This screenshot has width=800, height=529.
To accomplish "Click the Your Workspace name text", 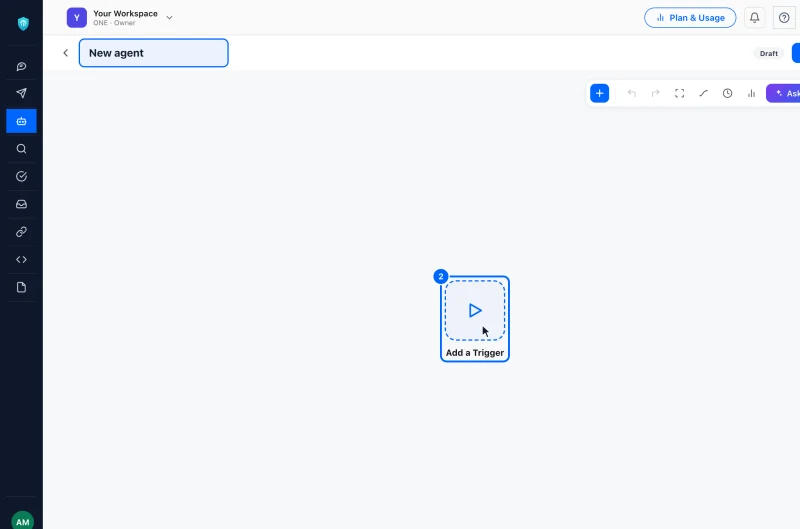I will coord(125,13).
